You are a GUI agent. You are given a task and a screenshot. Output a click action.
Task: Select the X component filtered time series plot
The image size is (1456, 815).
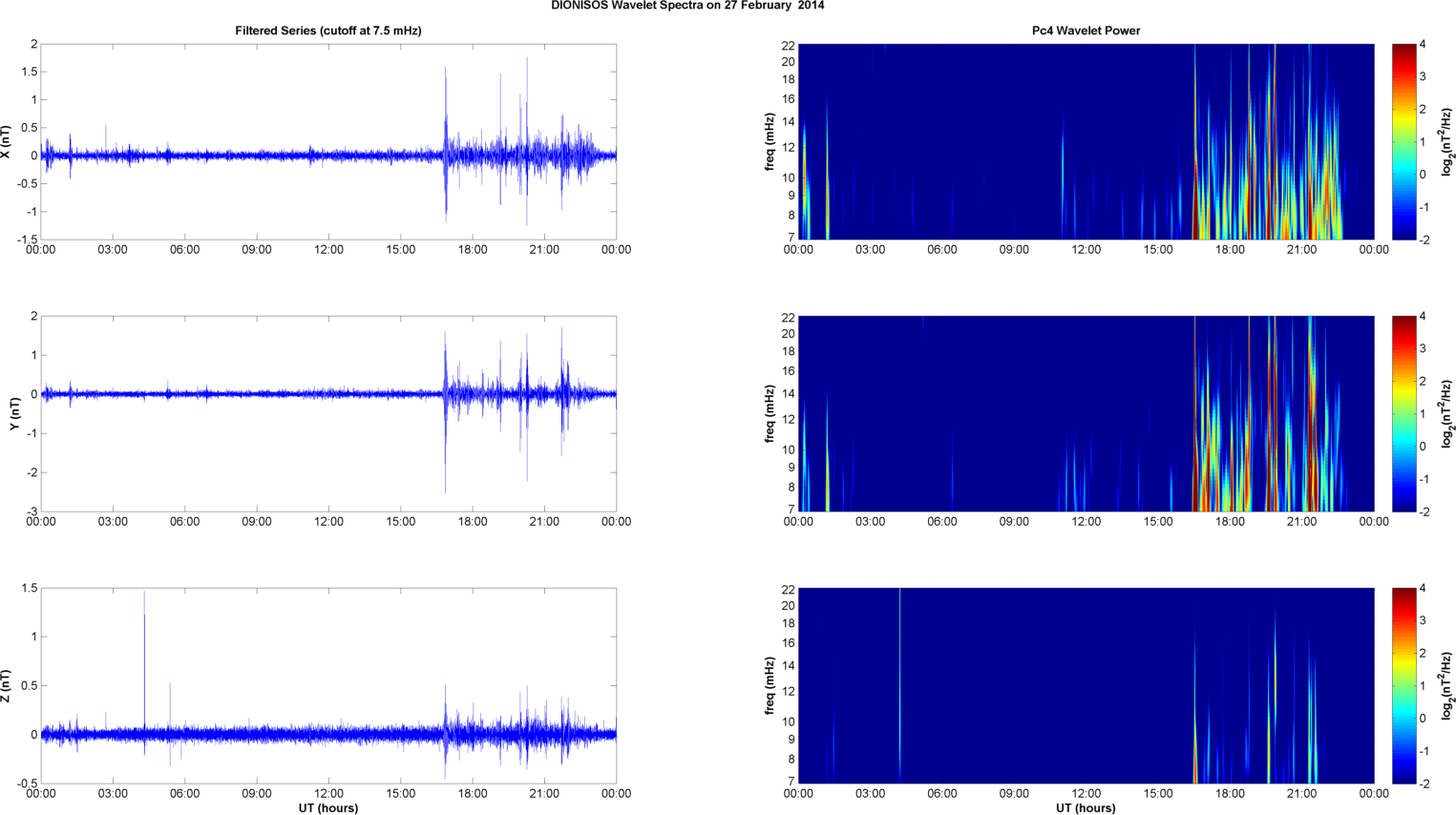pyautogui.click(x=328, y=141)
